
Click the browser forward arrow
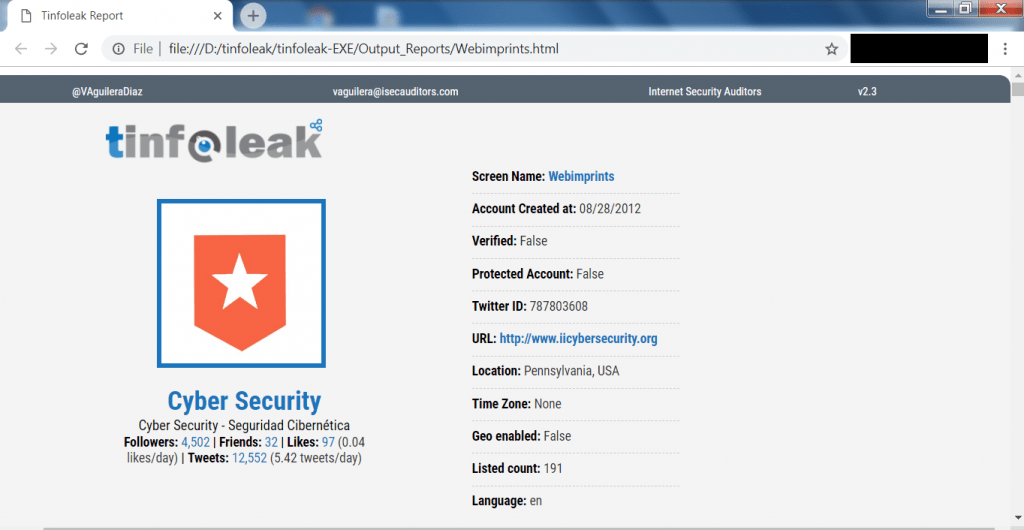click(x=51, y=49)
